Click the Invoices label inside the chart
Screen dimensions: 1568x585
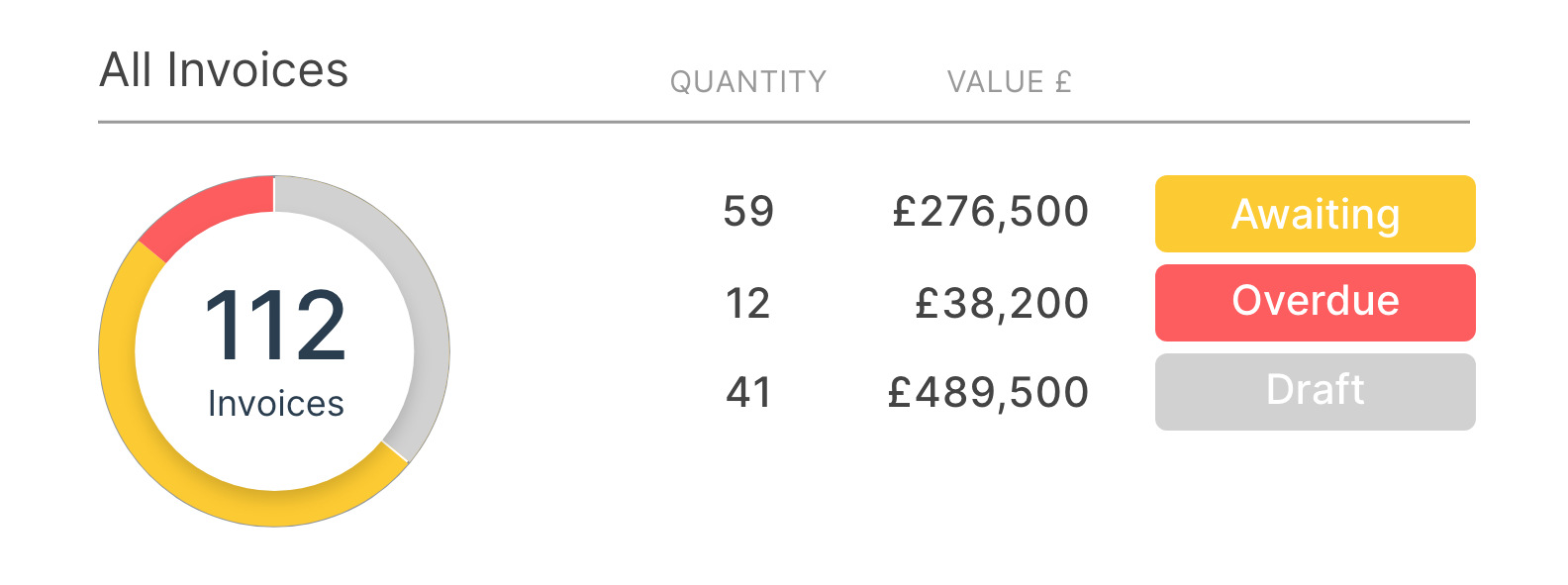[275, 404]
